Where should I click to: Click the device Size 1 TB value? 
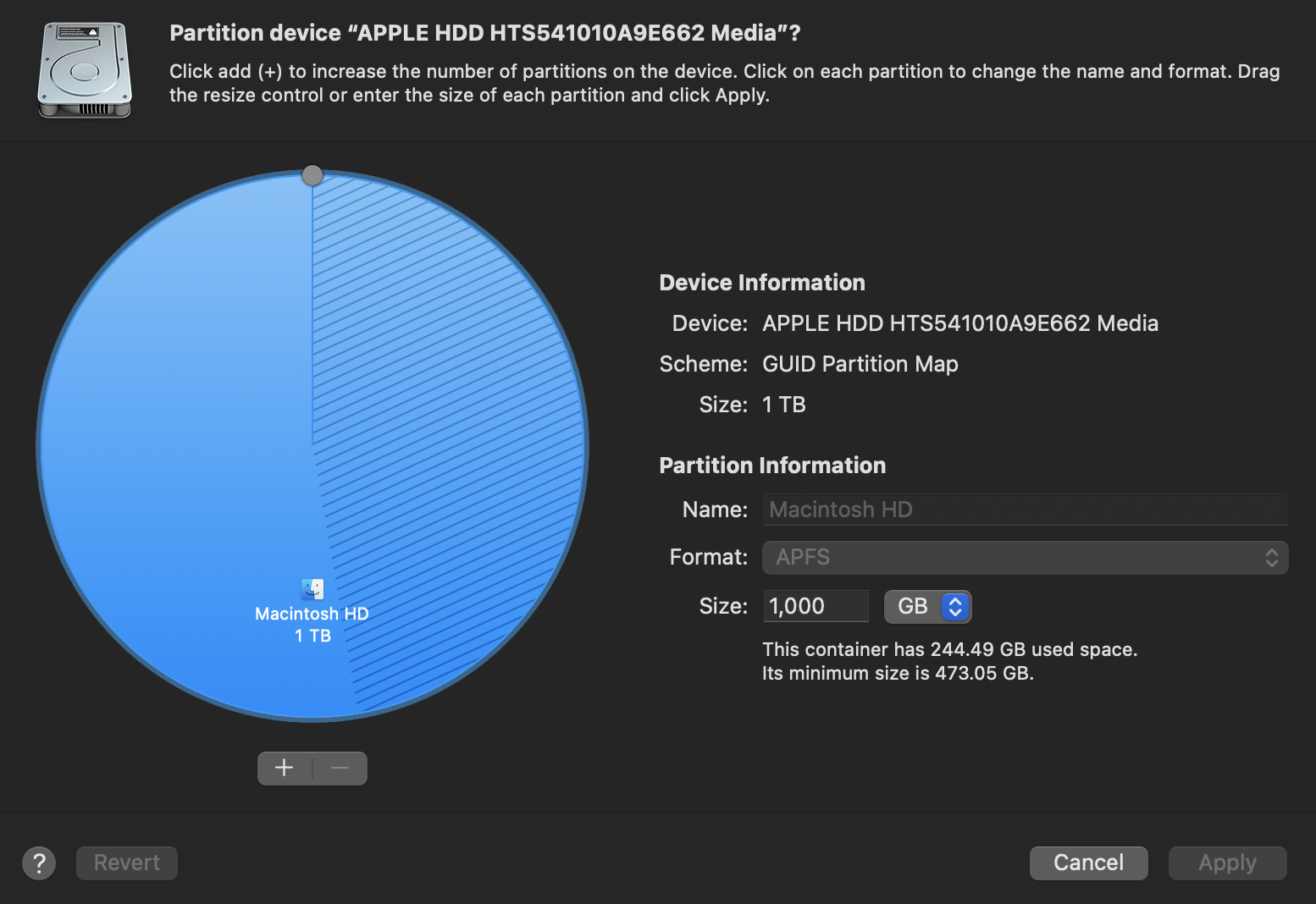click(x=784, y=405)
